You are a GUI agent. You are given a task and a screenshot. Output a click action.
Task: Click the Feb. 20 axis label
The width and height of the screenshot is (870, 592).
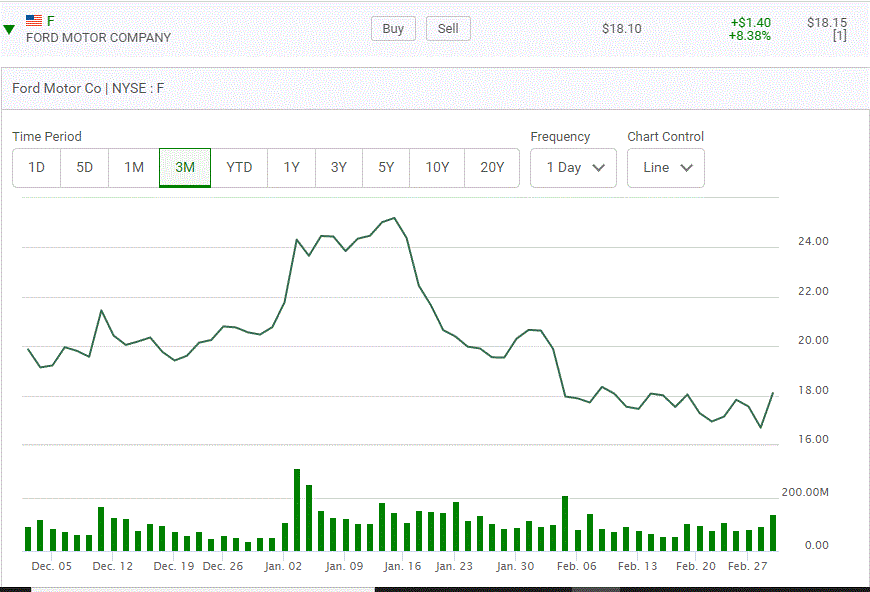click(x=696, y=566)
